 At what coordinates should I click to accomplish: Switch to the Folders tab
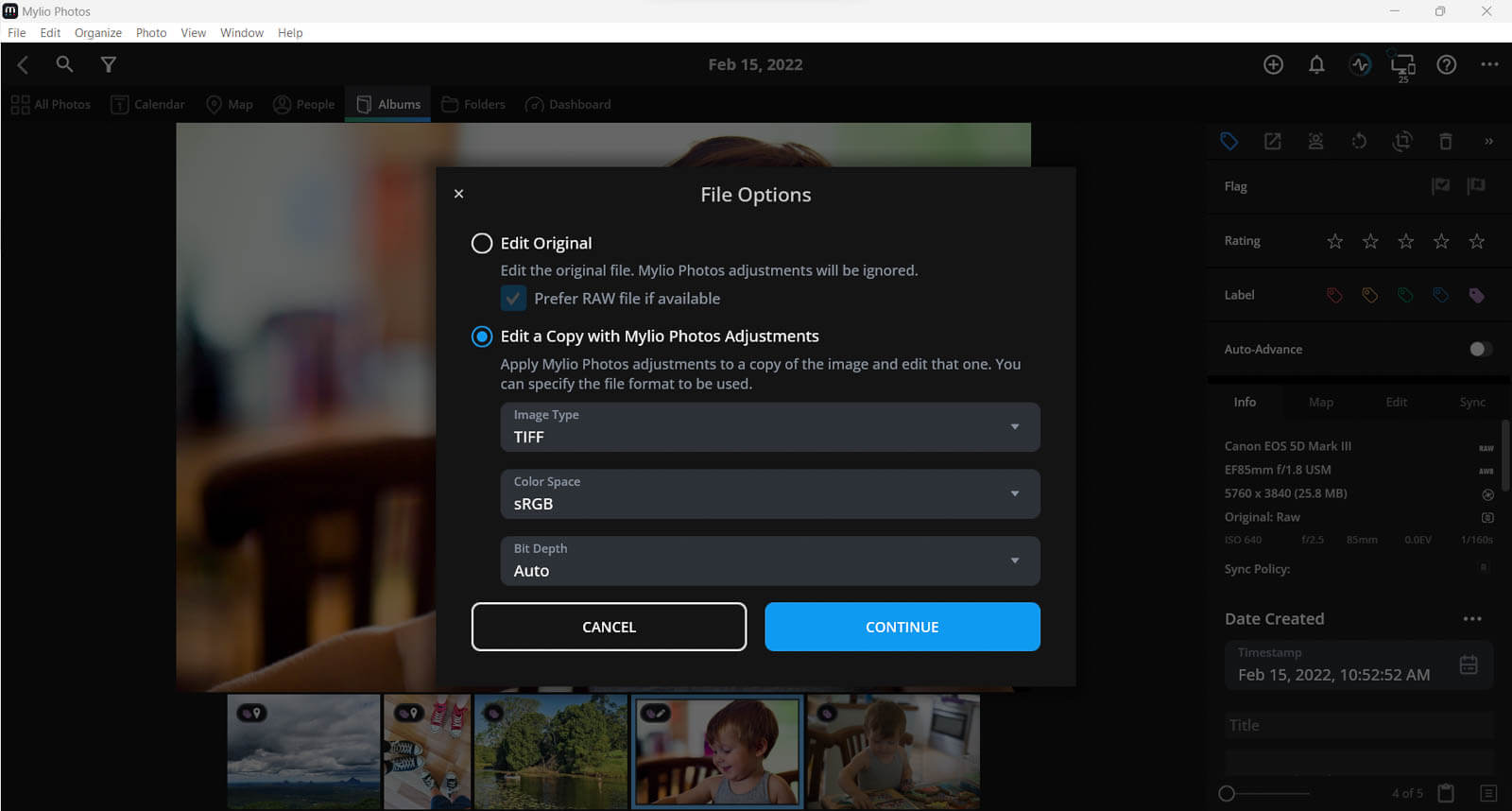(473, 104)
